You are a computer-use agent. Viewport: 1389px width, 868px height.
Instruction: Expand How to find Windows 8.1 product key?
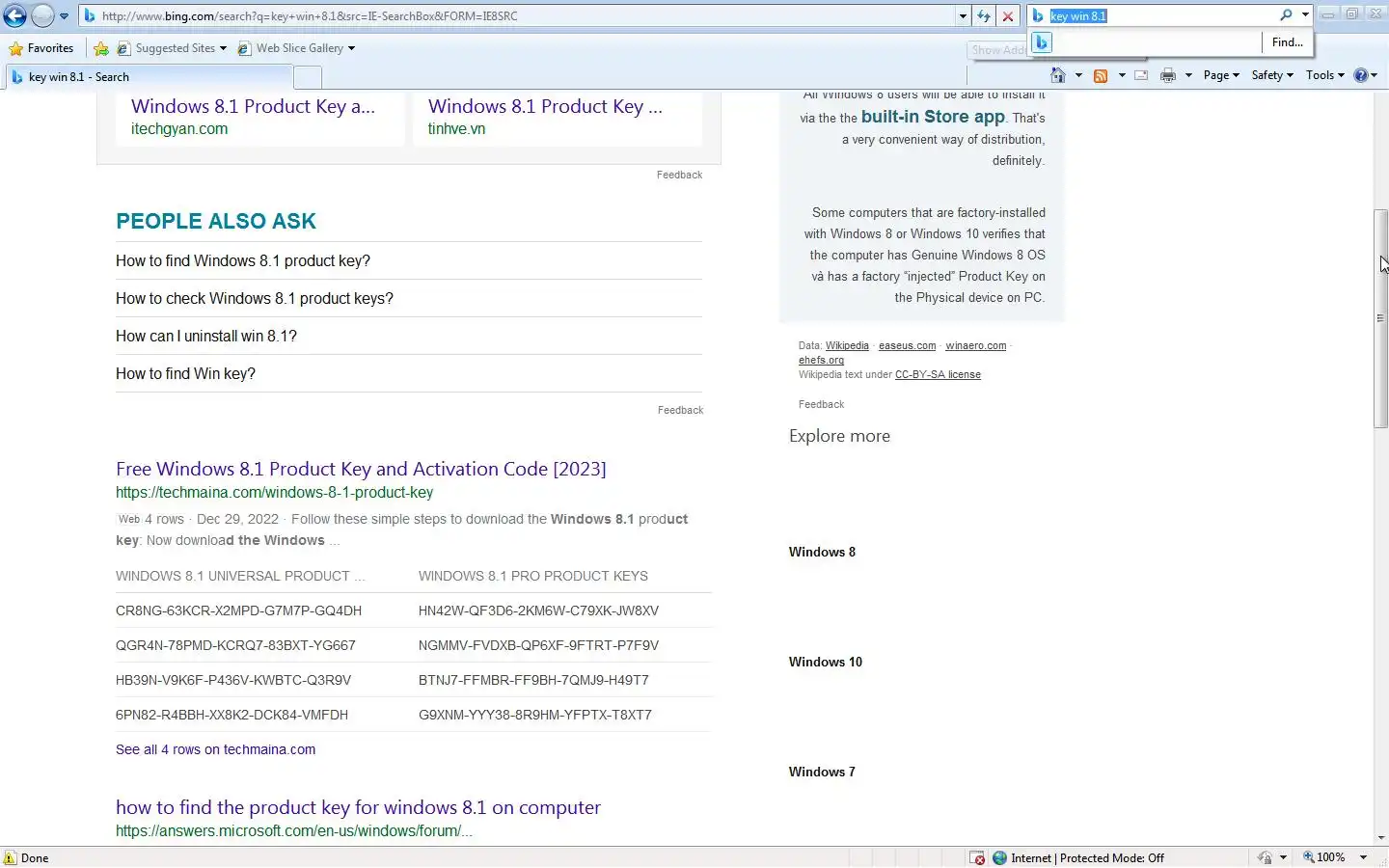coord(408,261)
